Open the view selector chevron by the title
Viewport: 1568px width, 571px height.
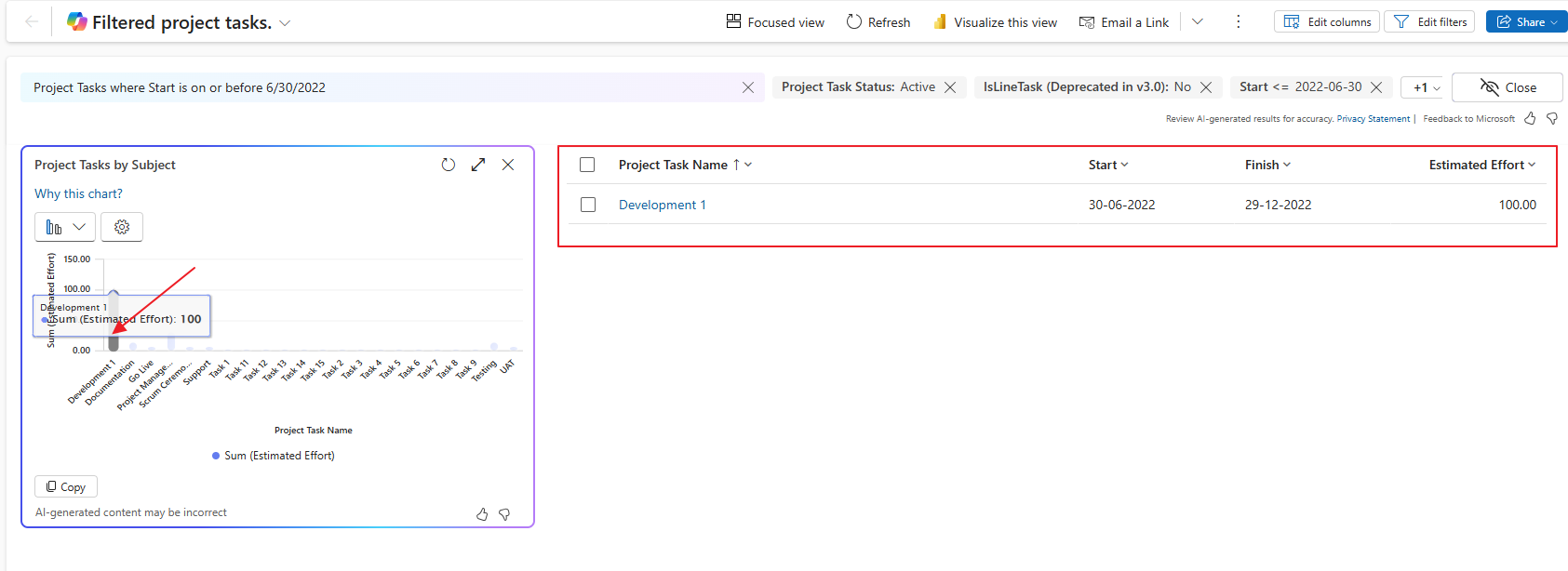coord(285,23)
